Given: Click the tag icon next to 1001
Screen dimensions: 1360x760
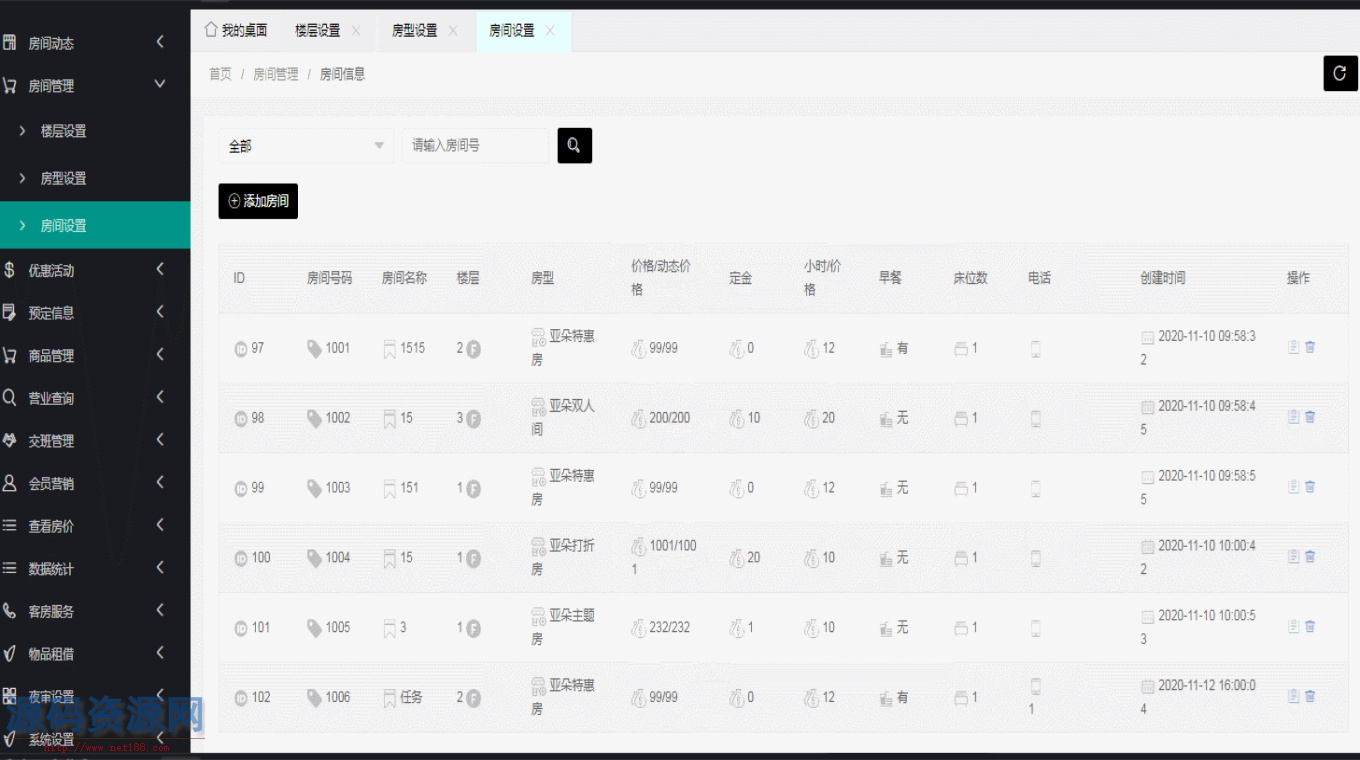Looking at the screenshot, I should pos(314,349).
